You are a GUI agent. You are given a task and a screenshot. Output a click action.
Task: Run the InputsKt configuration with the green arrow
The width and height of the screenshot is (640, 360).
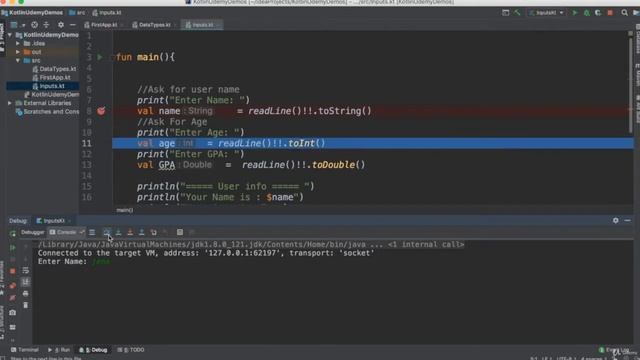coord(575,13)
